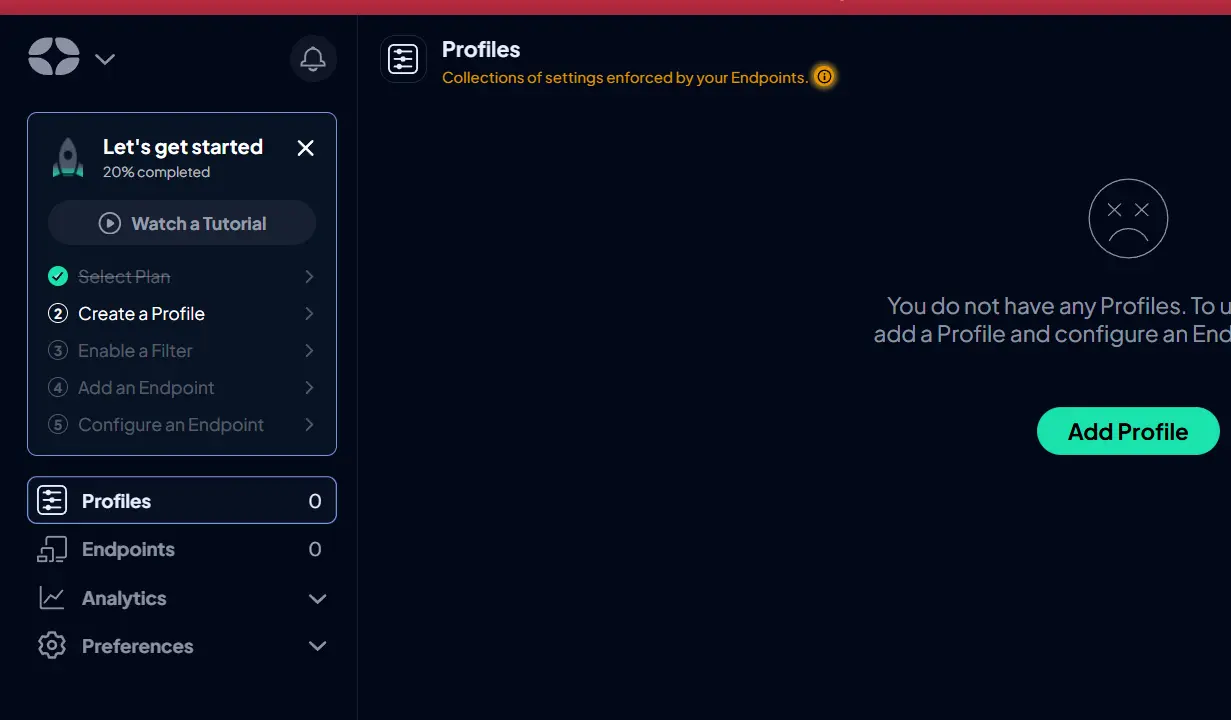Open the organization dropdown chevron by logo

[105, 59]
